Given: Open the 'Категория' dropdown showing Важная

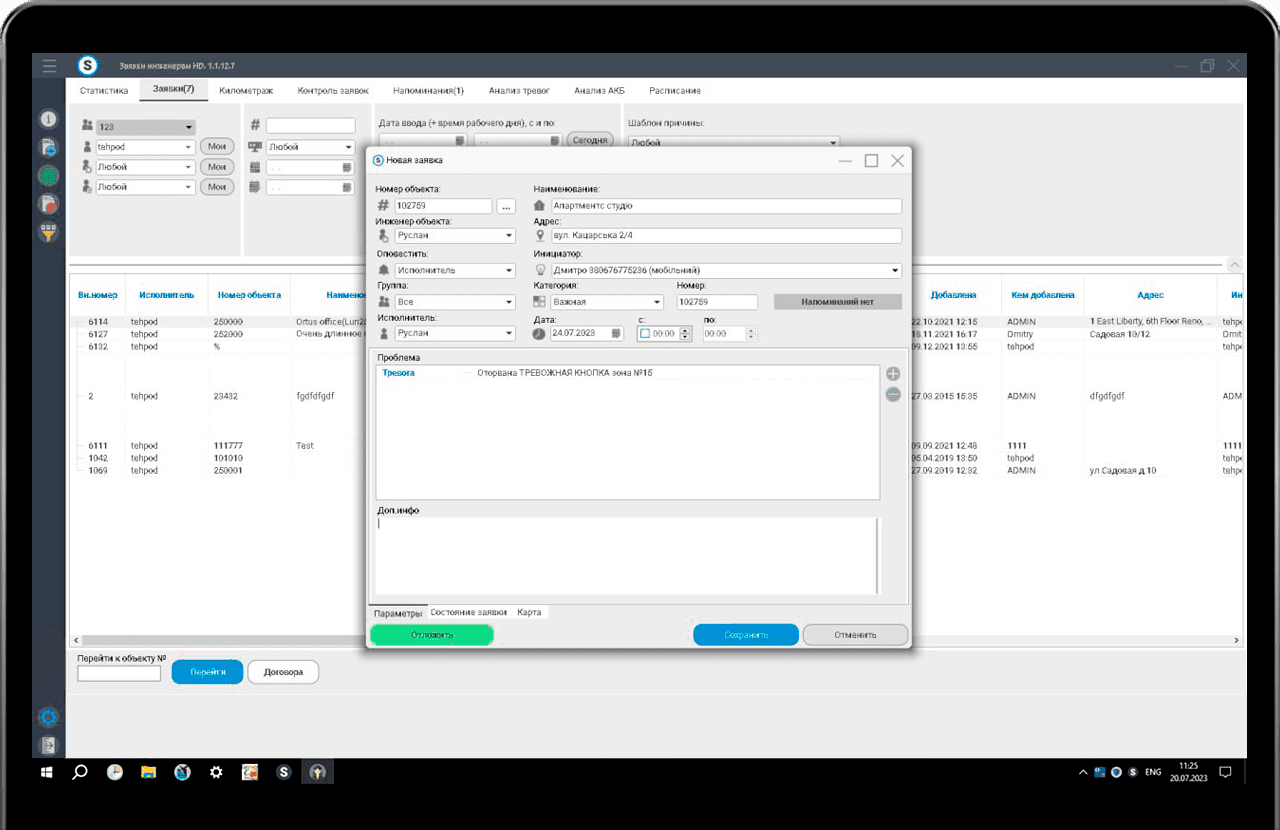Looking at the screenshot, I should (657, 302).
